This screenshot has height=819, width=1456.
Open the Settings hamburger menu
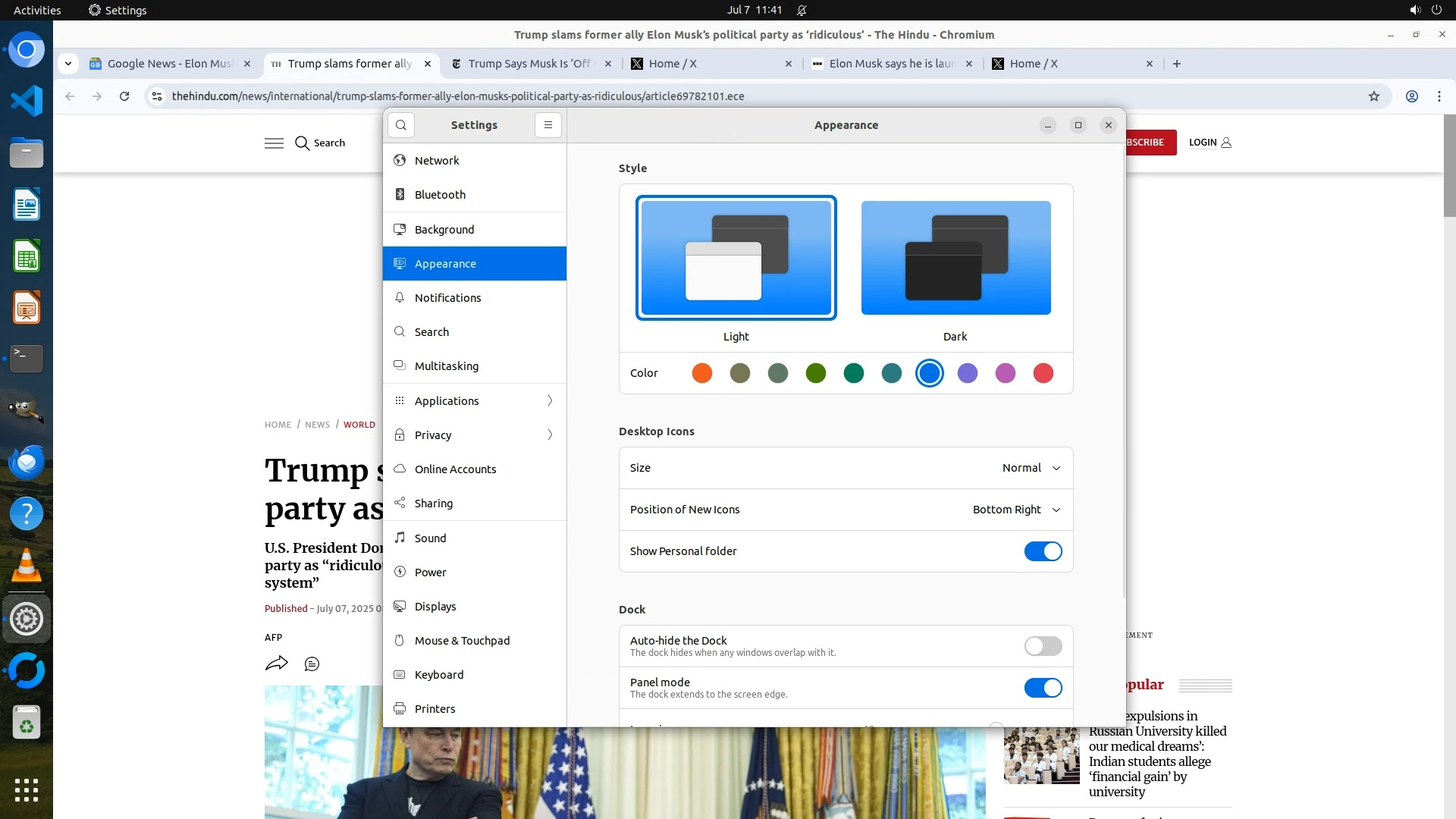(x=548, y=125)
